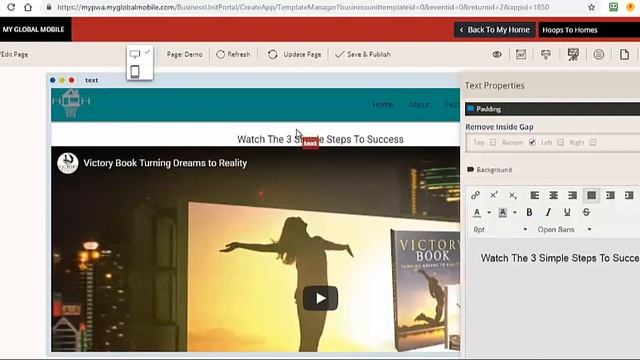Click the indent icon
Viewport: 640px width, 360px height.
629,196
